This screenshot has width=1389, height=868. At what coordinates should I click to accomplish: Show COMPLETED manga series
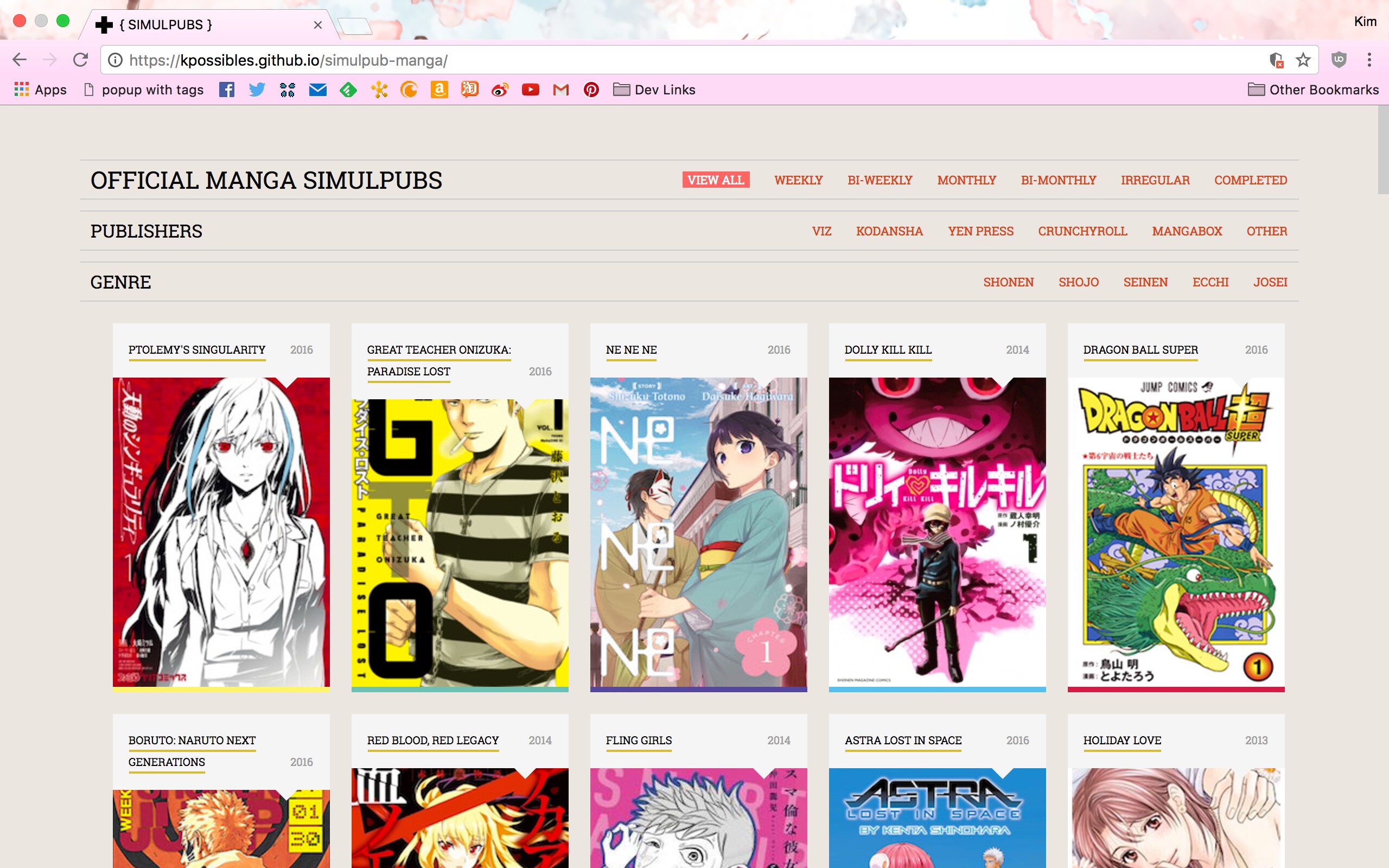(x=1251, y=180)
